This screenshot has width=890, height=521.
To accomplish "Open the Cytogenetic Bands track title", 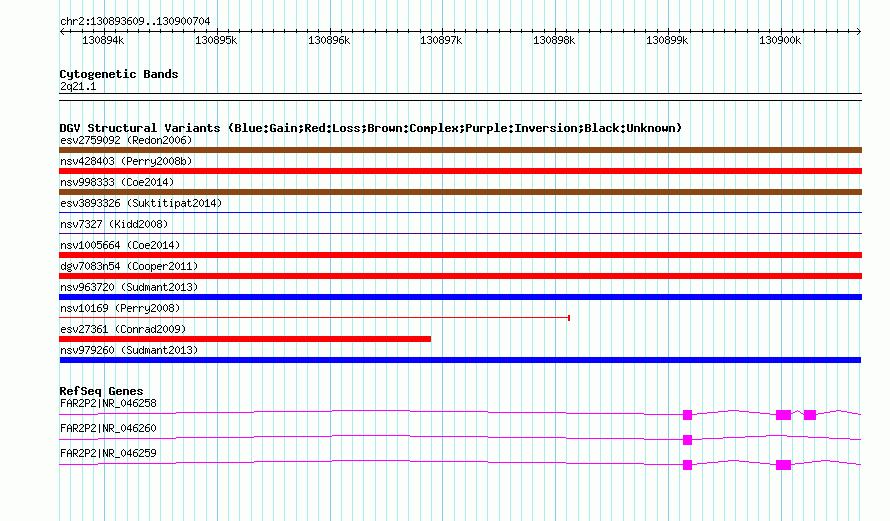I will (119, 74).
